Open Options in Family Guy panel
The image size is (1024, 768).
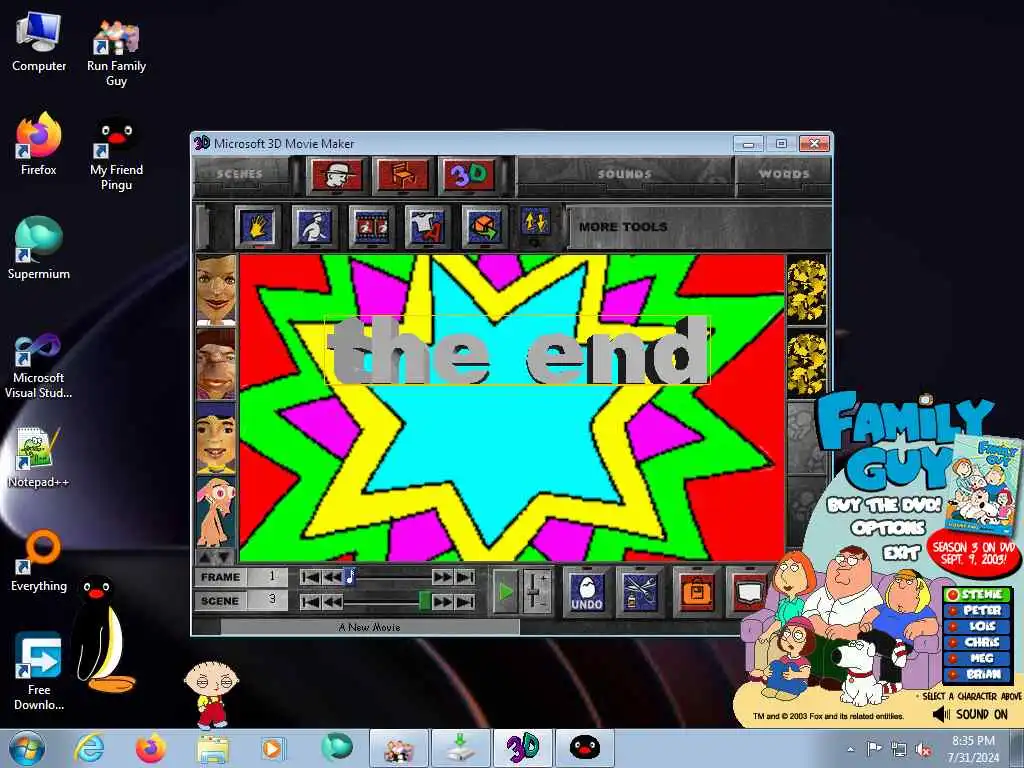click(x=888, y=528)
